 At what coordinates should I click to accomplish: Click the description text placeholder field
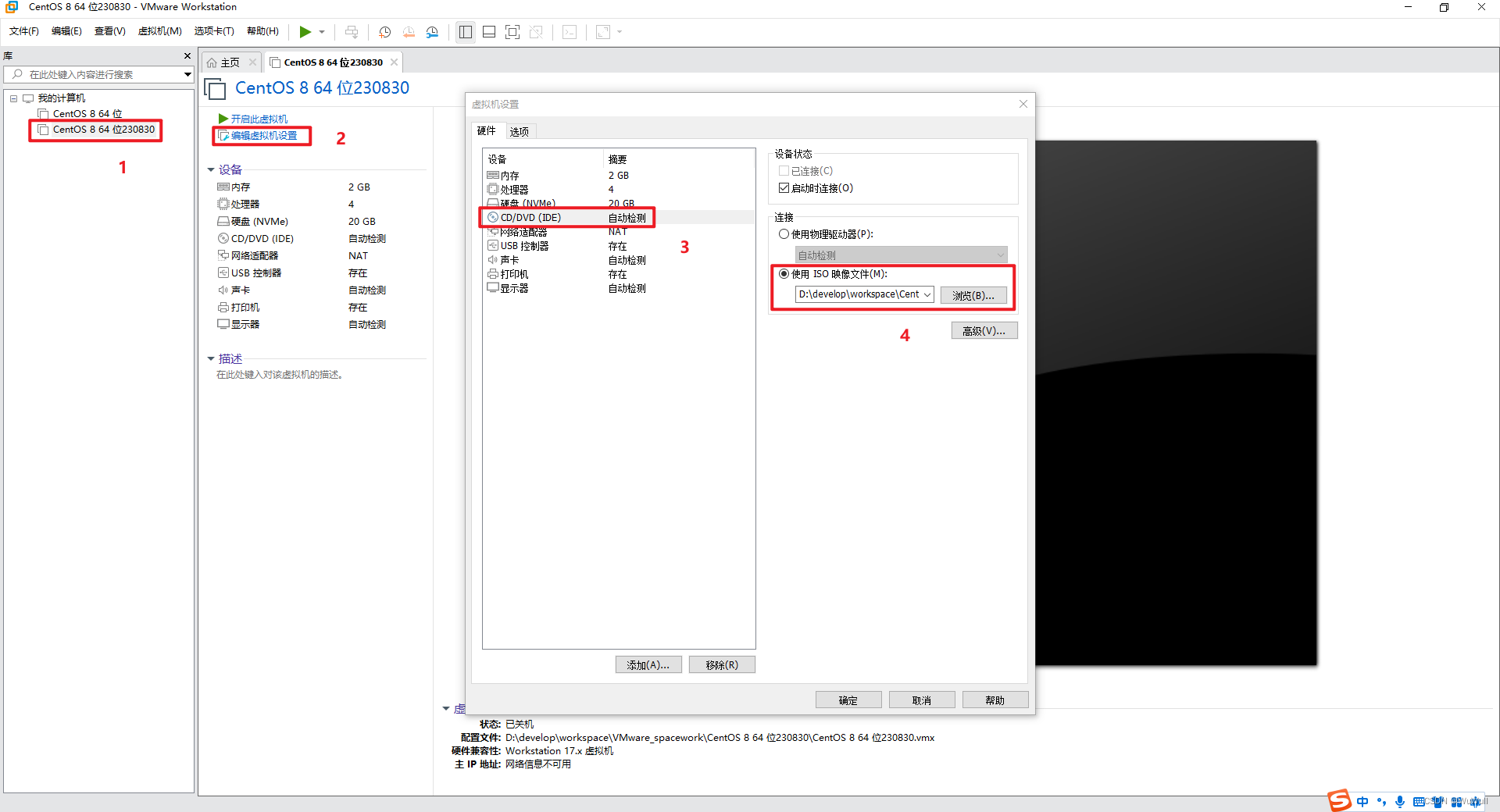[x=280, y=375]
